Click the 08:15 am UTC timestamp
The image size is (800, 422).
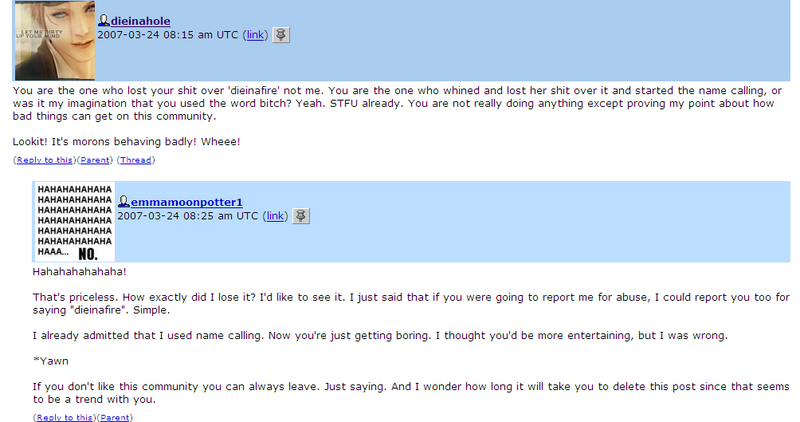(168, 35)
